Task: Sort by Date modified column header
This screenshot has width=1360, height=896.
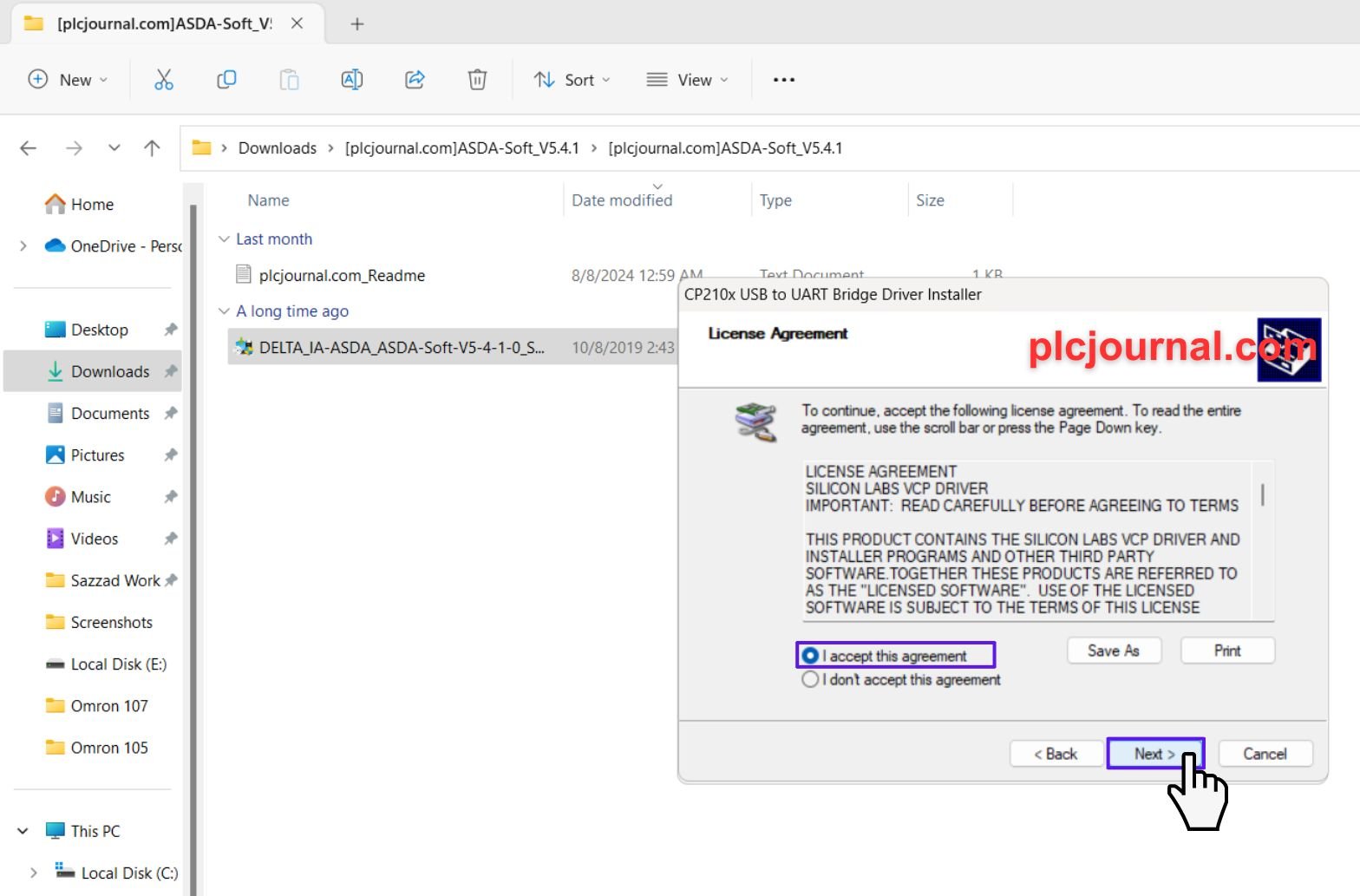Action: click(x=622, y=200)
